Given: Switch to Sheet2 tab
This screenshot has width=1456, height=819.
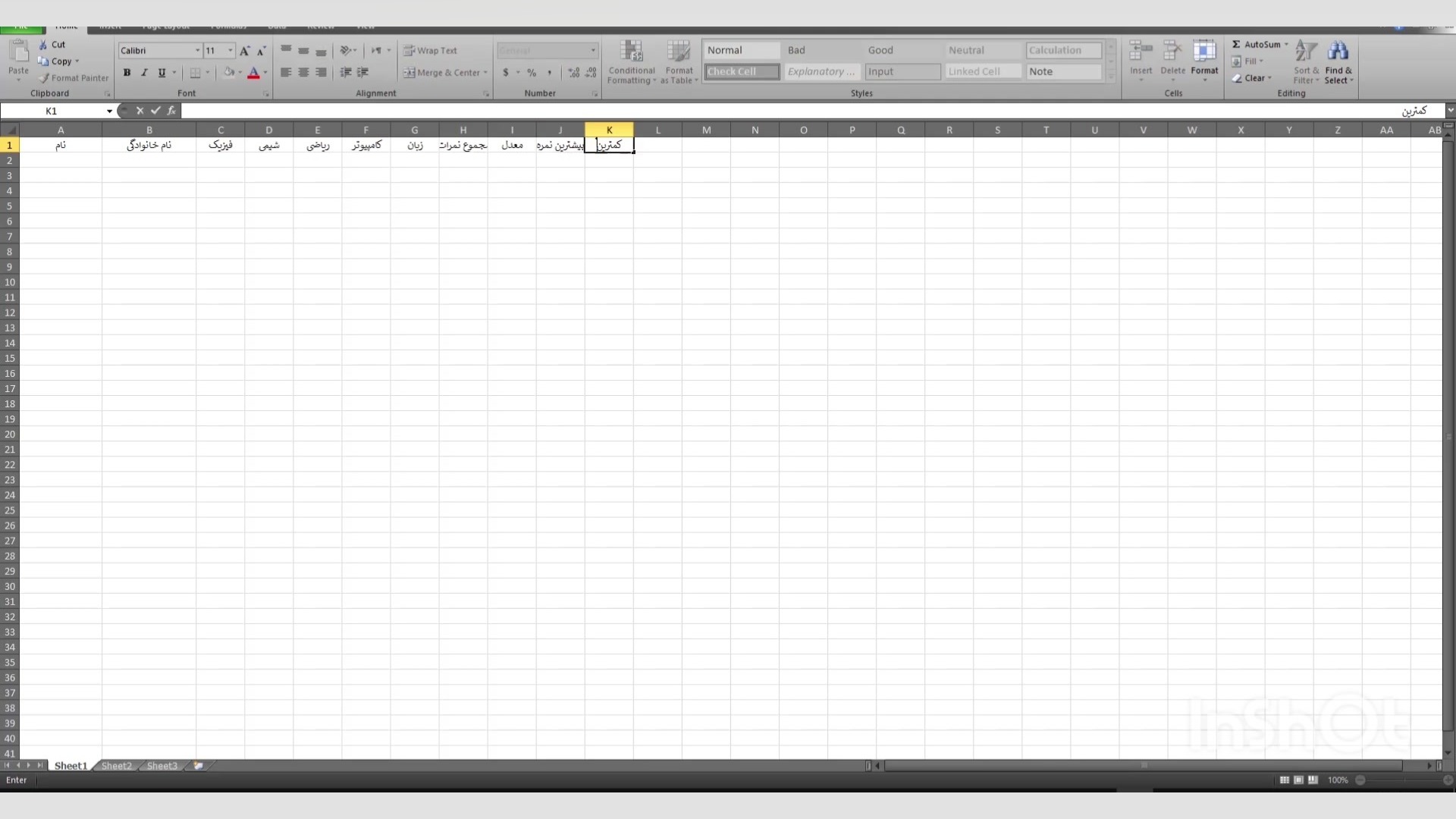Looking at the screenshot, I should click(x=116, y=766).
